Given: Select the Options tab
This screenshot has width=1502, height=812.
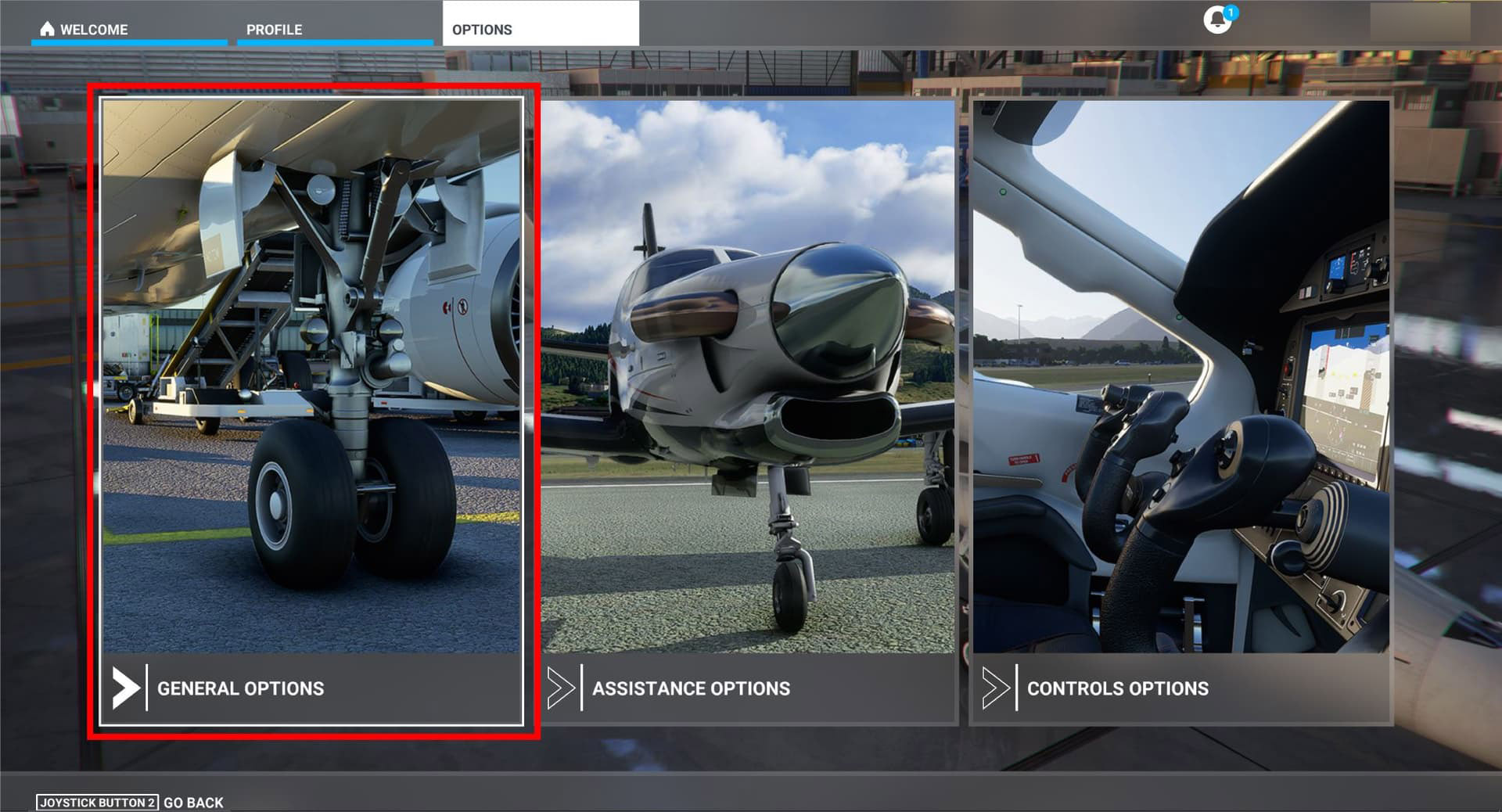Looking at the screenshot, I should (x=541, y=23).
